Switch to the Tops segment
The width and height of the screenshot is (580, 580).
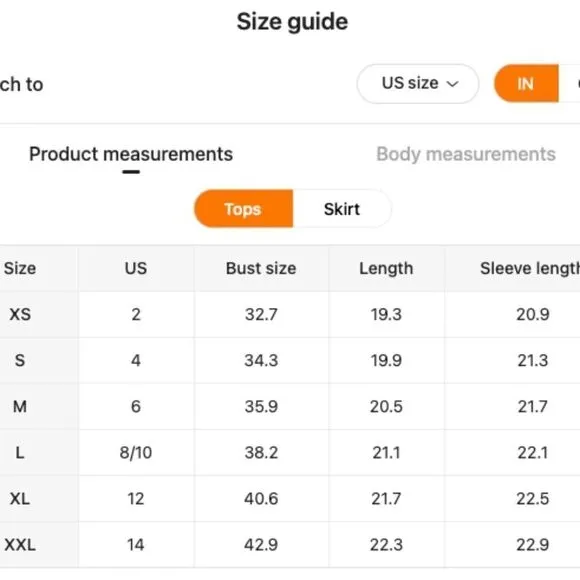click(243, 209)
